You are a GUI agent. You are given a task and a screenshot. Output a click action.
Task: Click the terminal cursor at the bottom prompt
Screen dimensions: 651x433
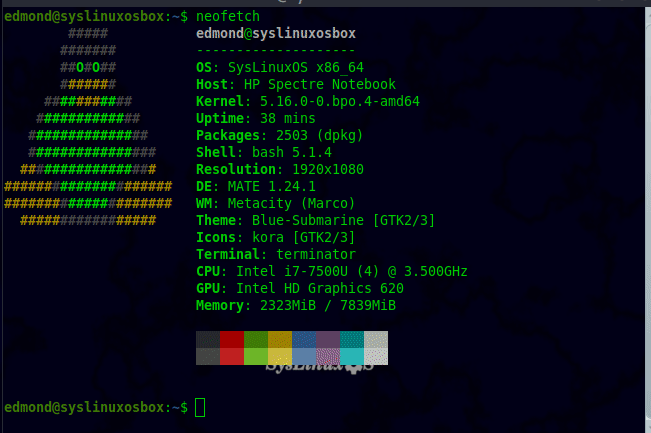point(200,407)
